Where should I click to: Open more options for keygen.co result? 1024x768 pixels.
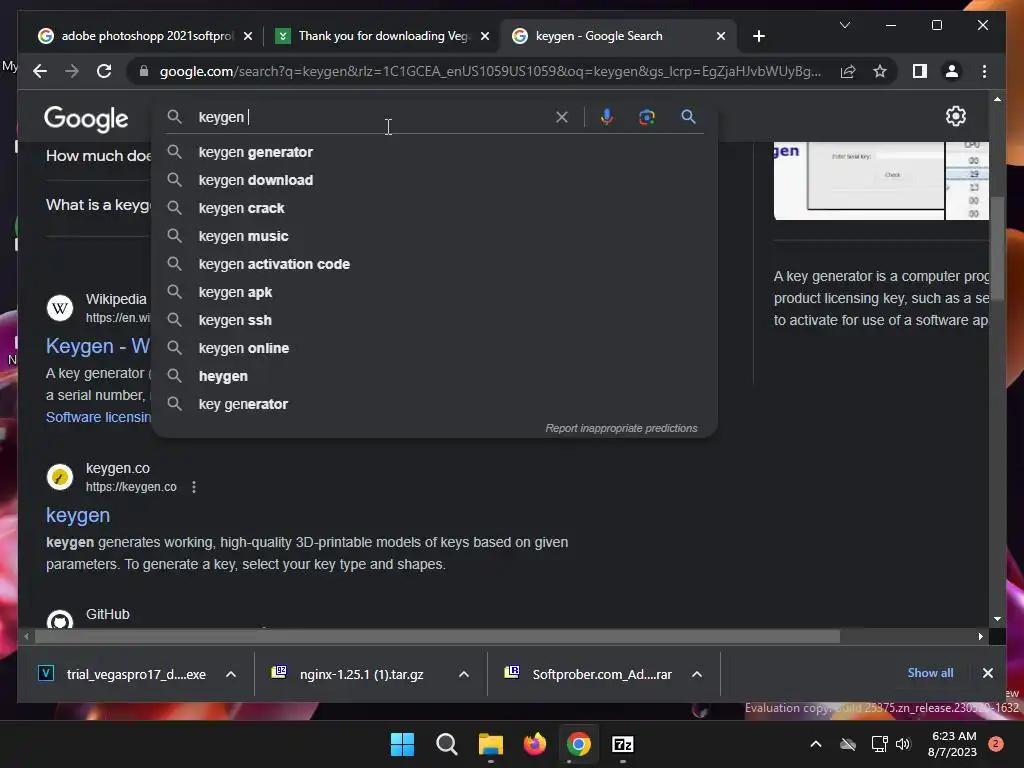194,487
